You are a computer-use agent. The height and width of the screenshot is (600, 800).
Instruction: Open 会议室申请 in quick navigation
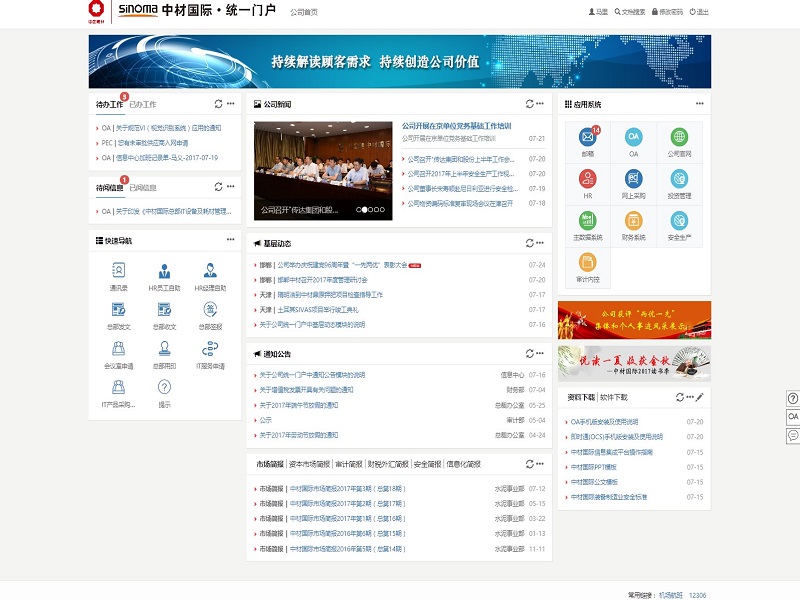tap(119, 349)
